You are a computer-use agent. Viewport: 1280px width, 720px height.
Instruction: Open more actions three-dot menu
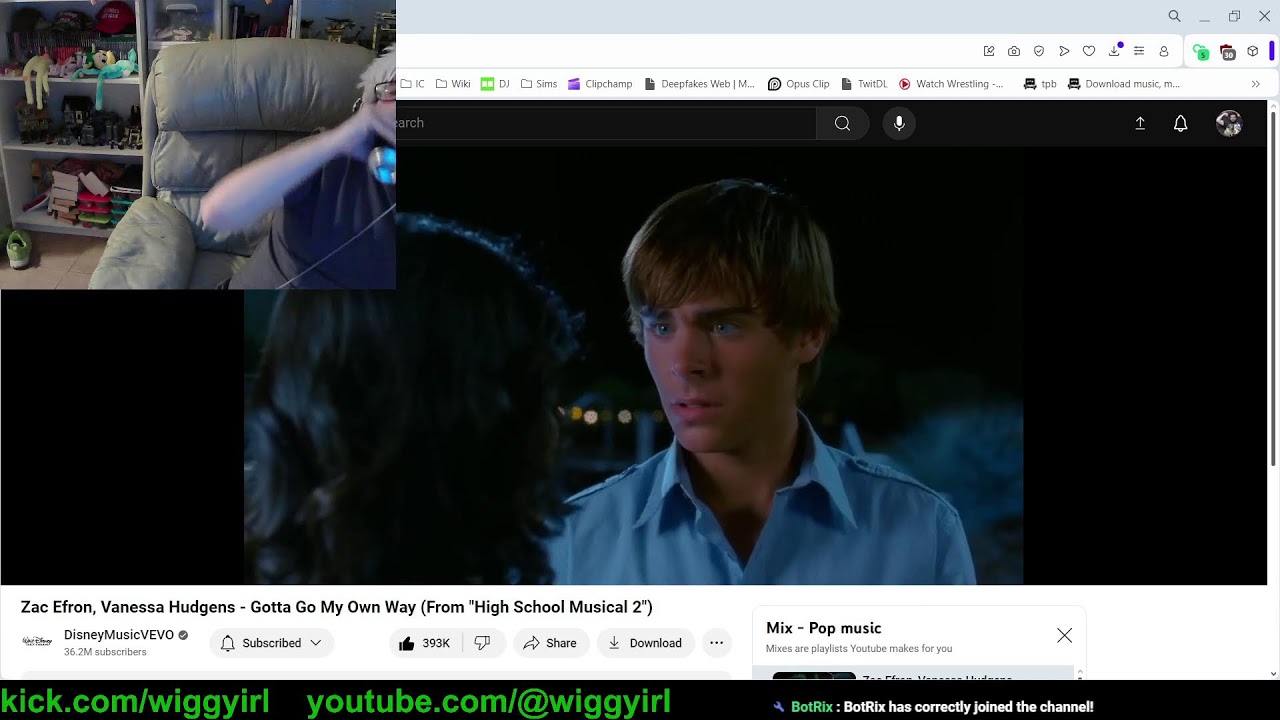click(716, 643)
